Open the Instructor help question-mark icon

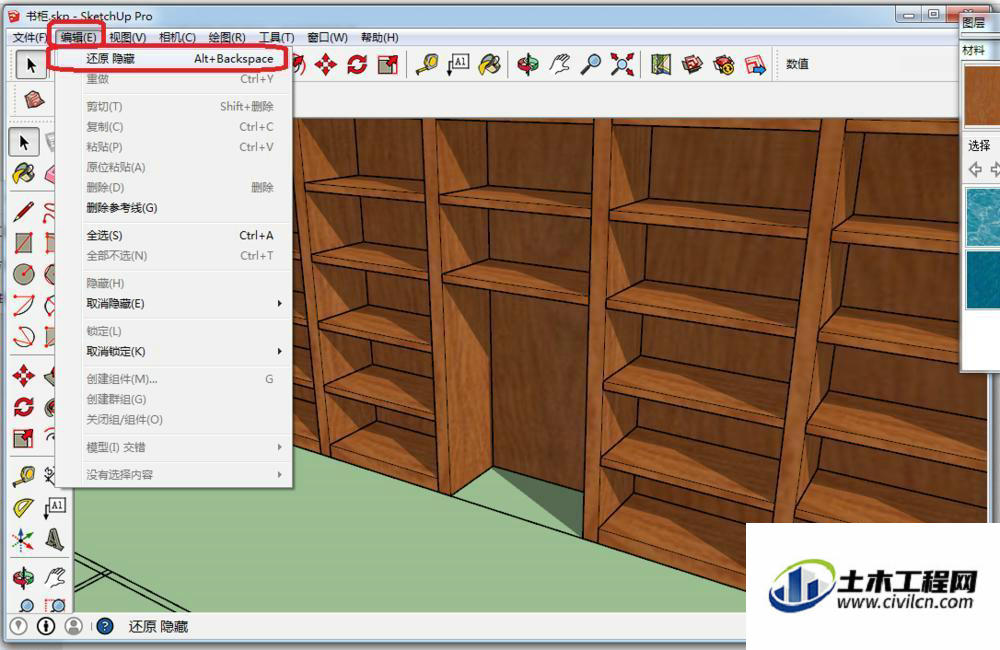pos(105,626)
